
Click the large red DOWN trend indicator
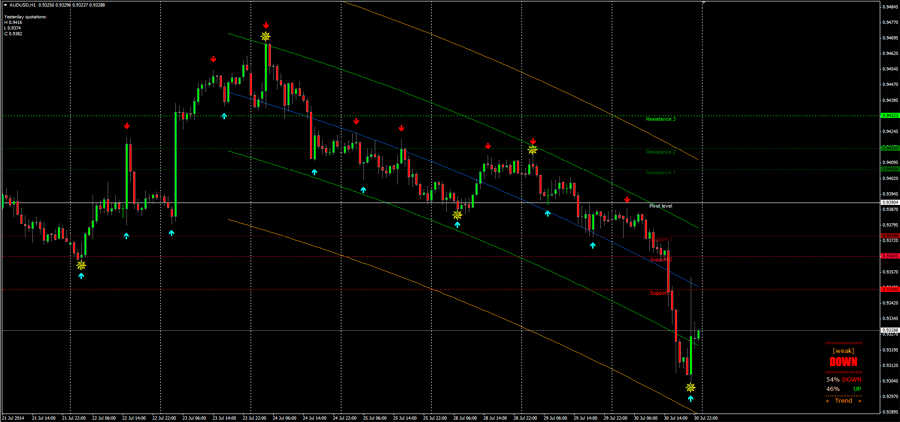click(842, 362)
